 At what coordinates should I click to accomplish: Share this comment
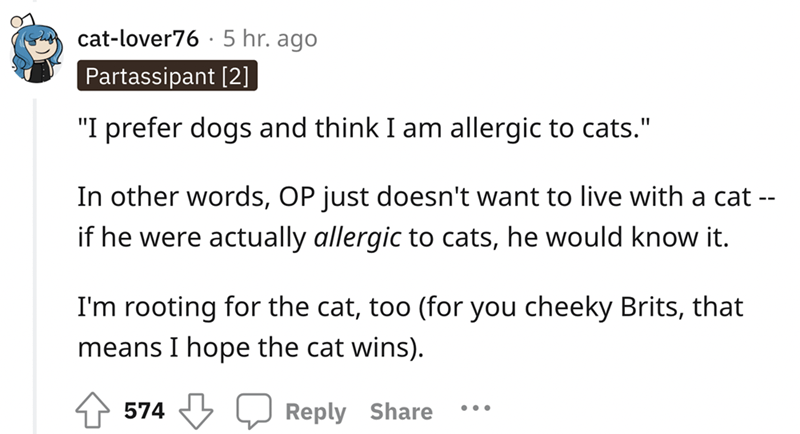pos(401,411)
